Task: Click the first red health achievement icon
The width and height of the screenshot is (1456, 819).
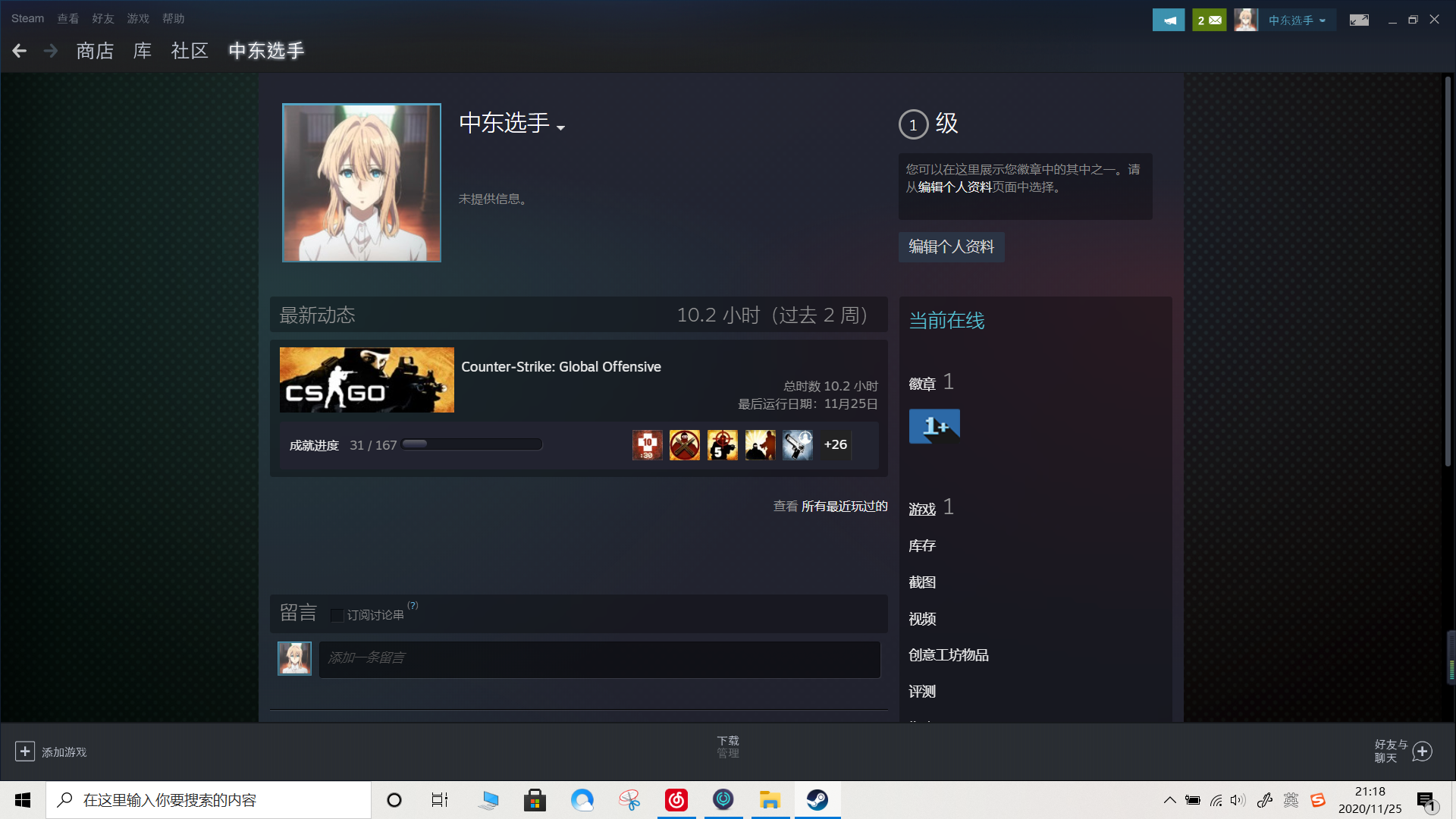Action: [x=647, y=445]
